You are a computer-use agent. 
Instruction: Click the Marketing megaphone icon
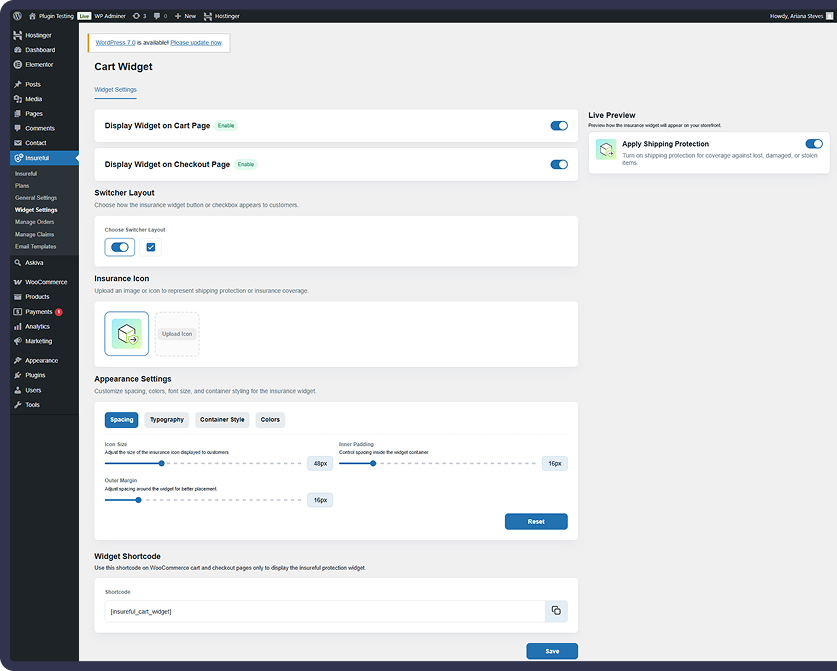[18, 341]
